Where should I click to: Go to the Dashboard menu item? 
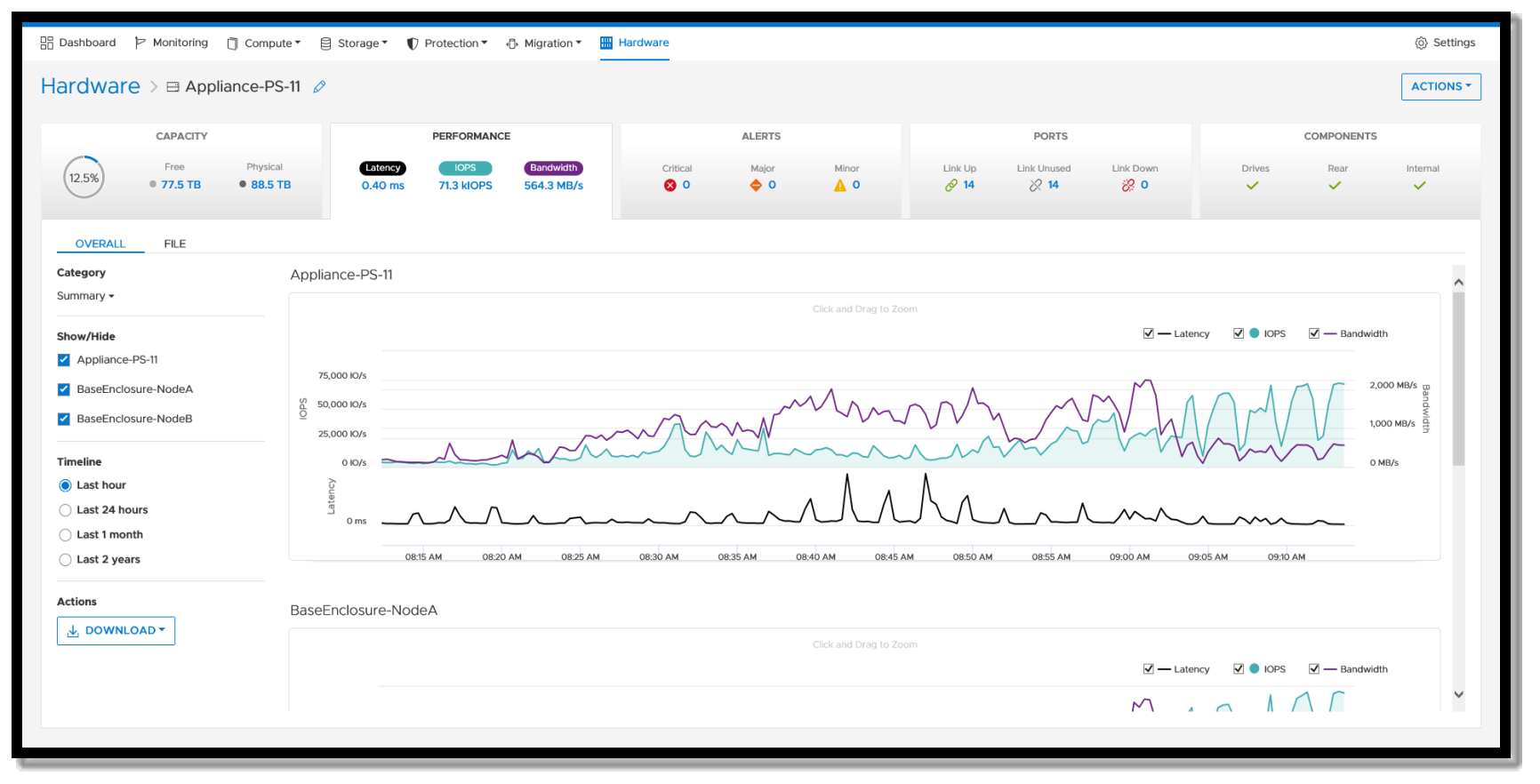[x=78, y=43]
